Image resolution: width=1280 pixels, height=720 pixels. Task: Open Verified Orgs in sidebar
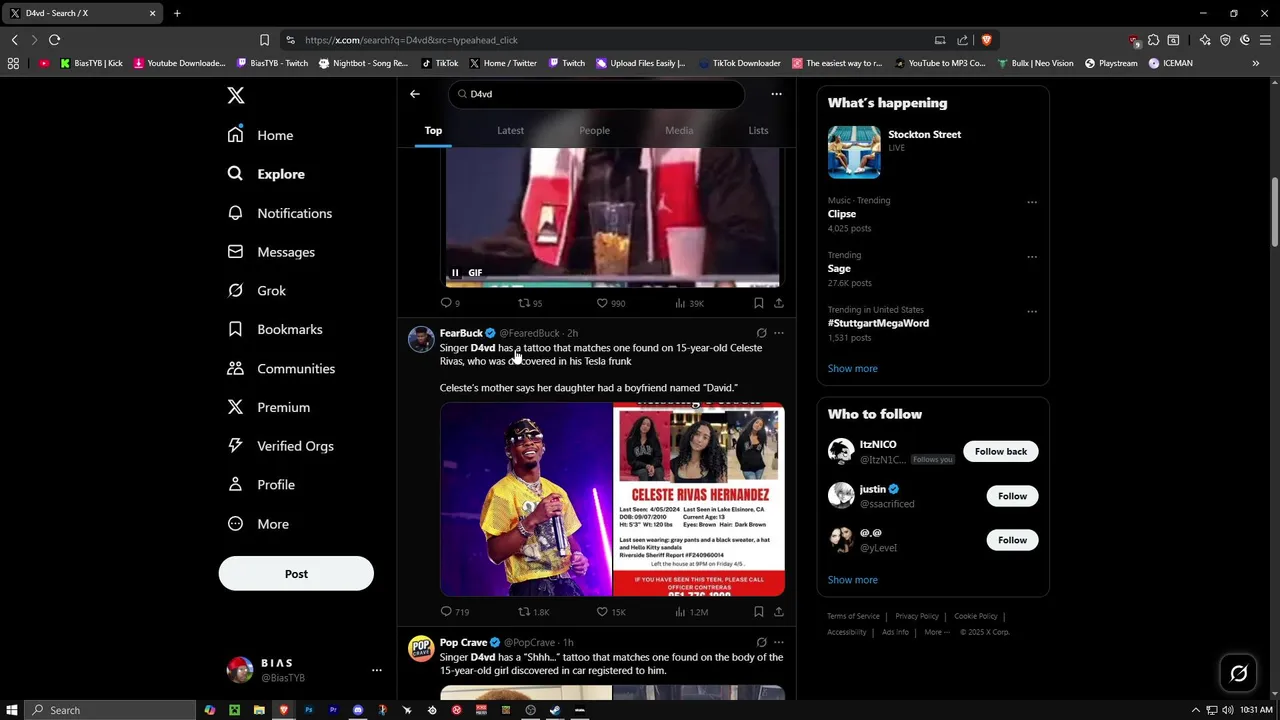(281, 446)
